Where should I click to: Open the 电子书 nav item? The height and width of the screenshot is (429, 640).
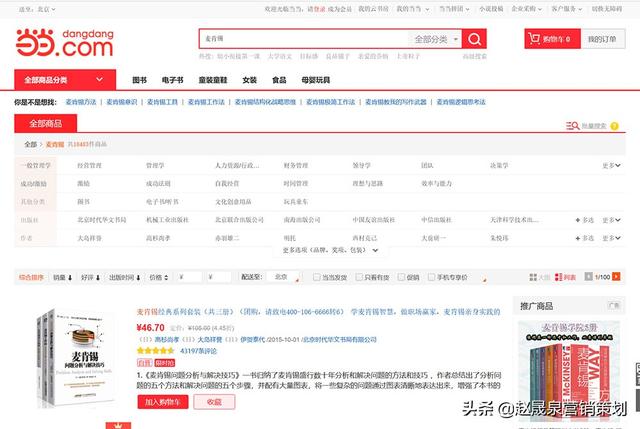point(172,80)
